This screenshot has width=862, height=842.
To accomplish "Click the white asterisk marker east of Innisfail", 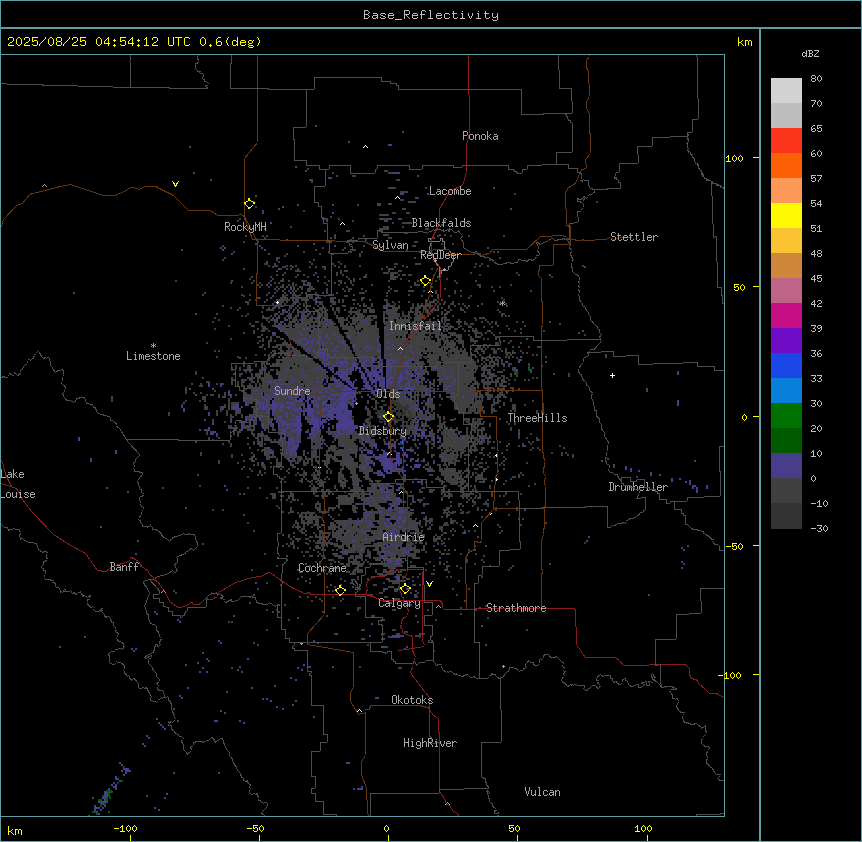I will [x=502, y=303].
